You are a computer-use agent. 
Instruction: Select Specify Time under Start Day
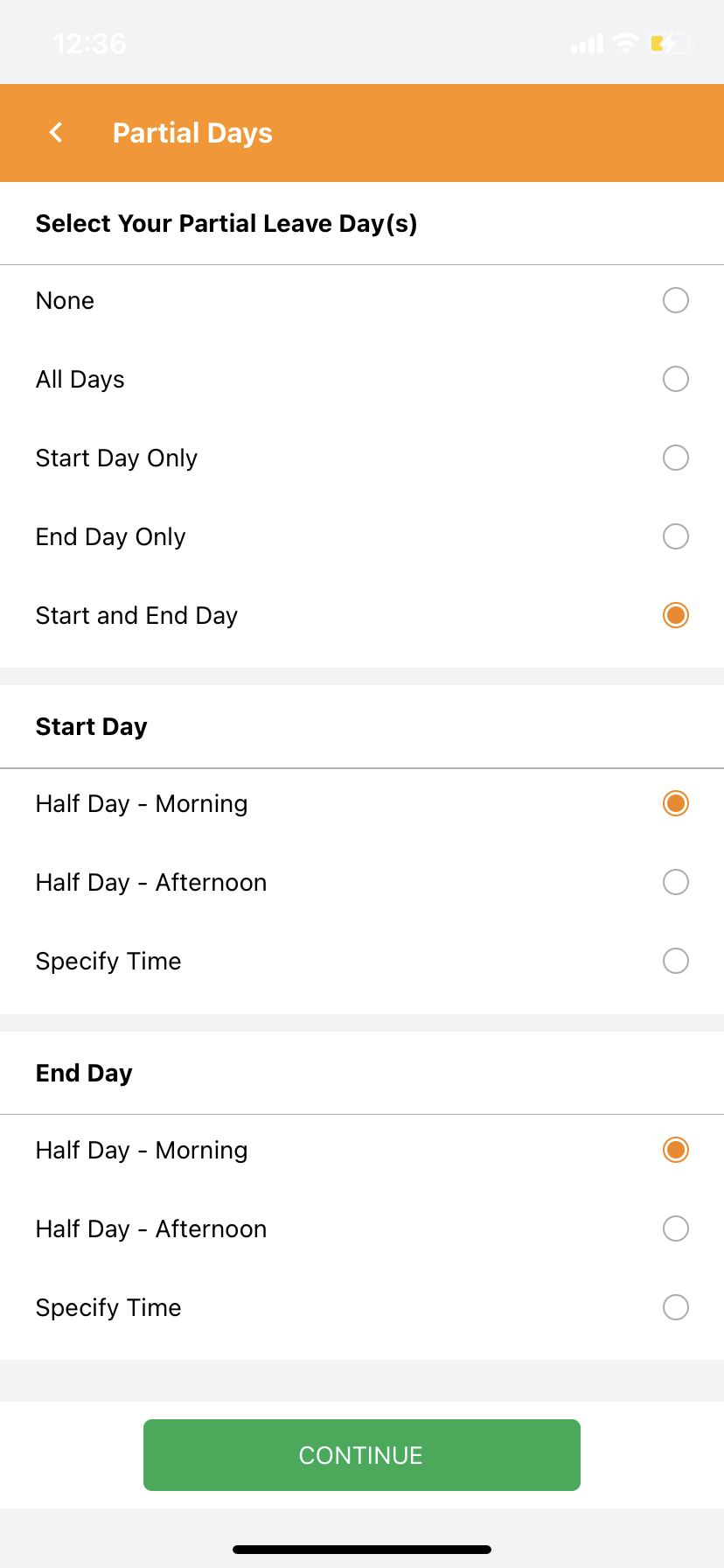675,961
